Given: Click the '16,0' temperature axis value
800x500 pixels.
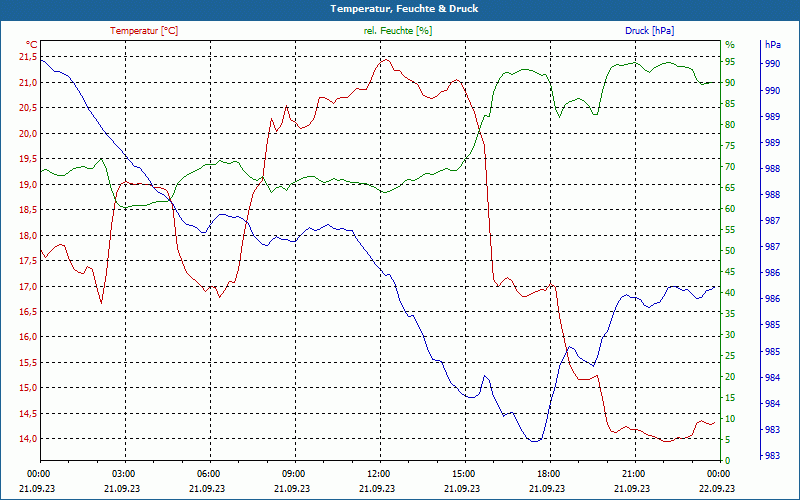Looking at the screenshot, I should [x=28, y=337].
